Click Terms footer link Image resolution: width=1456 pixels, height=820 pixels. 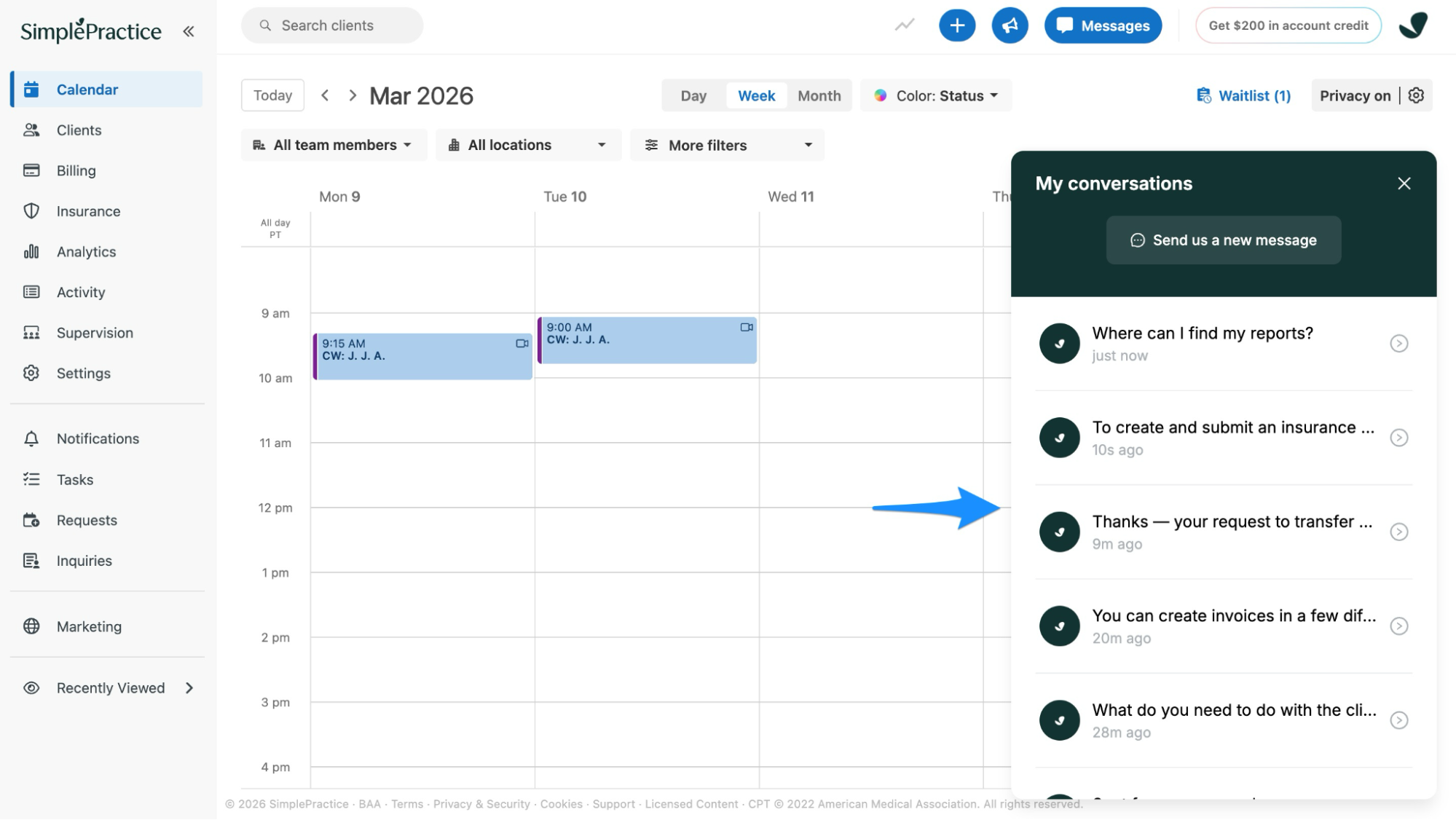(x=407, y=804)
